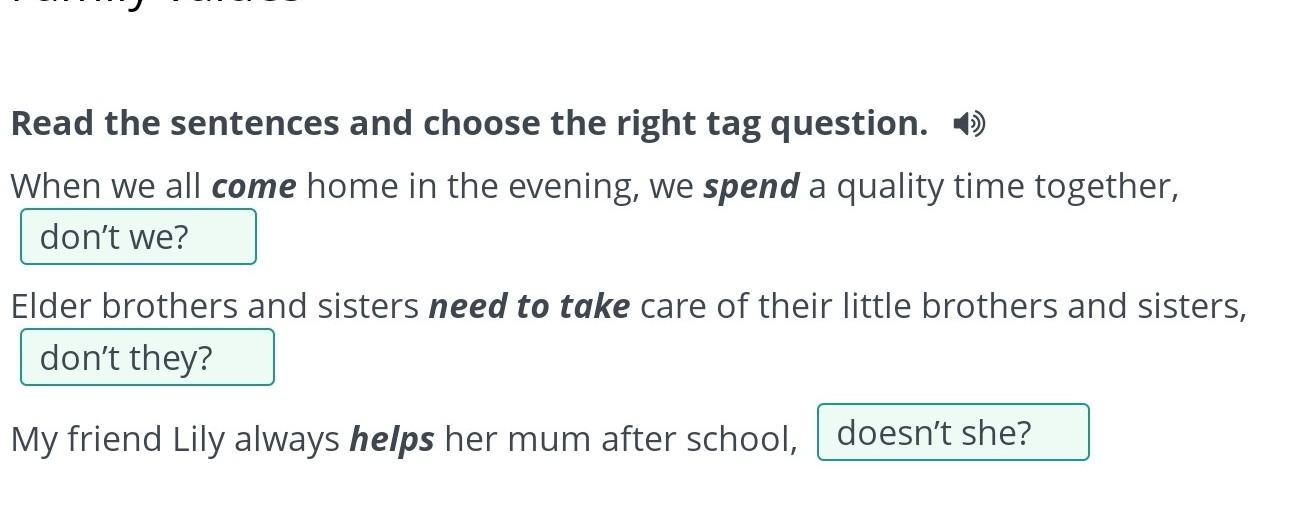This screenshot has height=527, width=1294.
Task: Click the words "When we all"
Action: coord(106,187)
